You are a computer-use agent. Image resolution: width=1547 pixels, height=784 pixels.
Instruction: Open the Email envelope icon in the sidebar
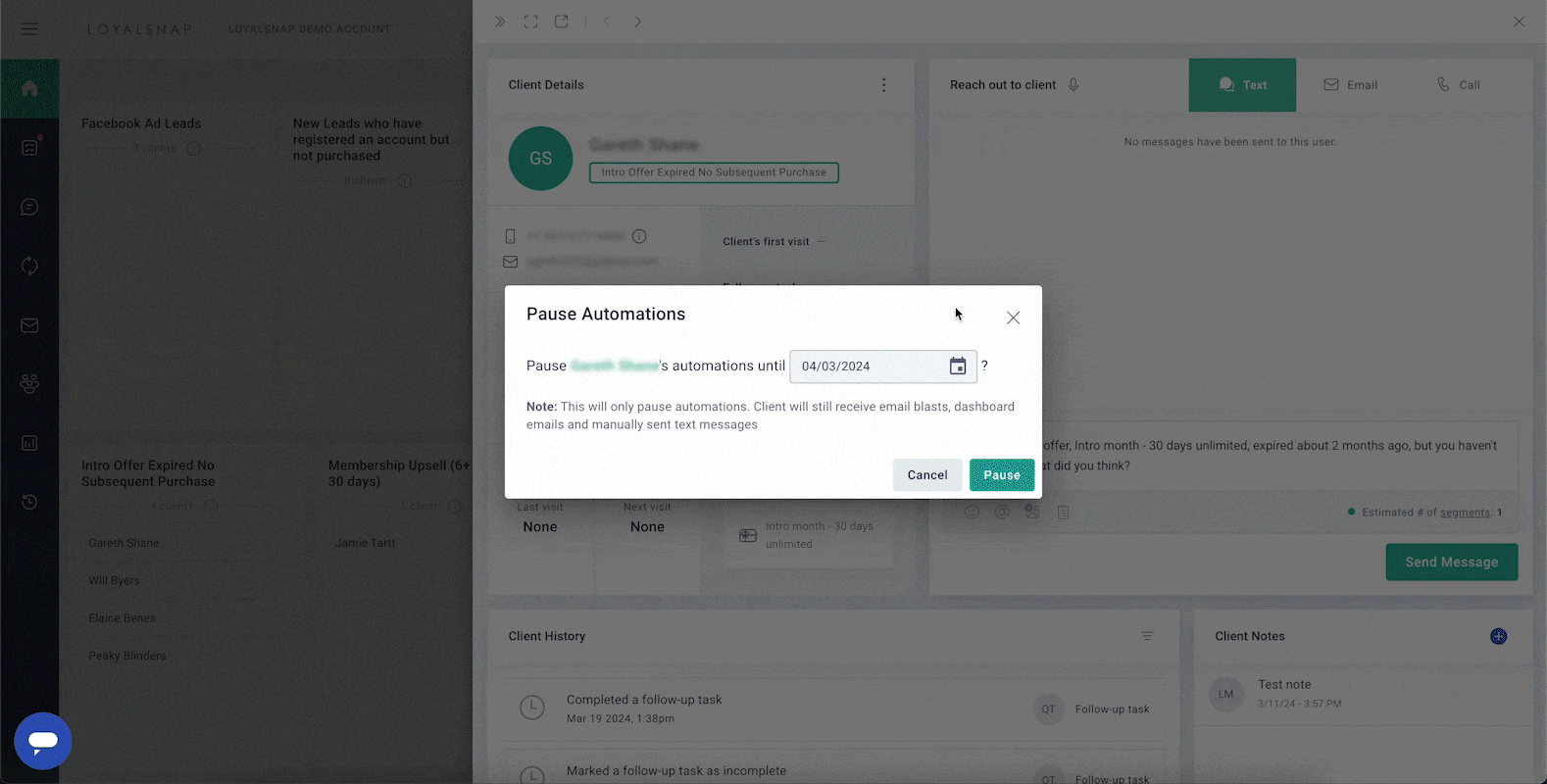point(29,324)
